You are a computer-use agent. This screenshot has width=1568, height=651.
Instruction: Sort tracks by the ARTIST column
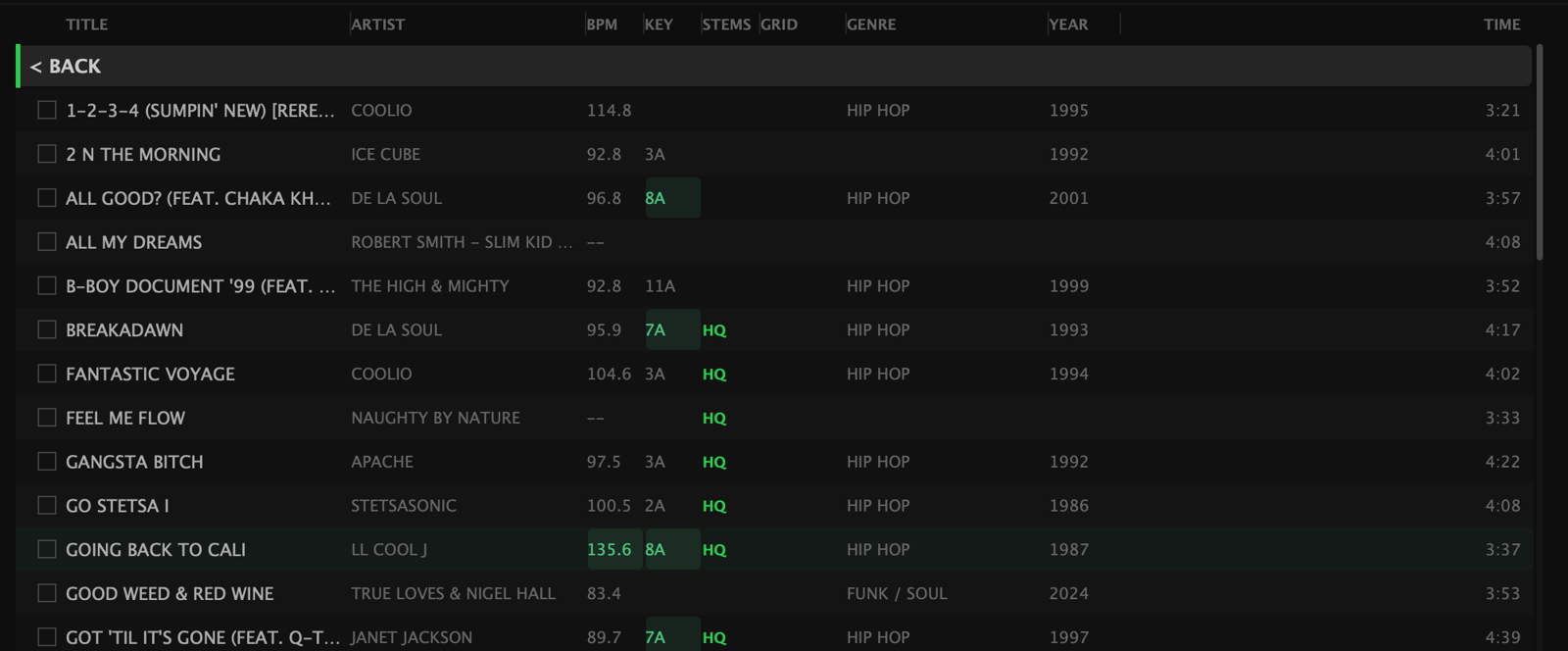click(378, 25)
